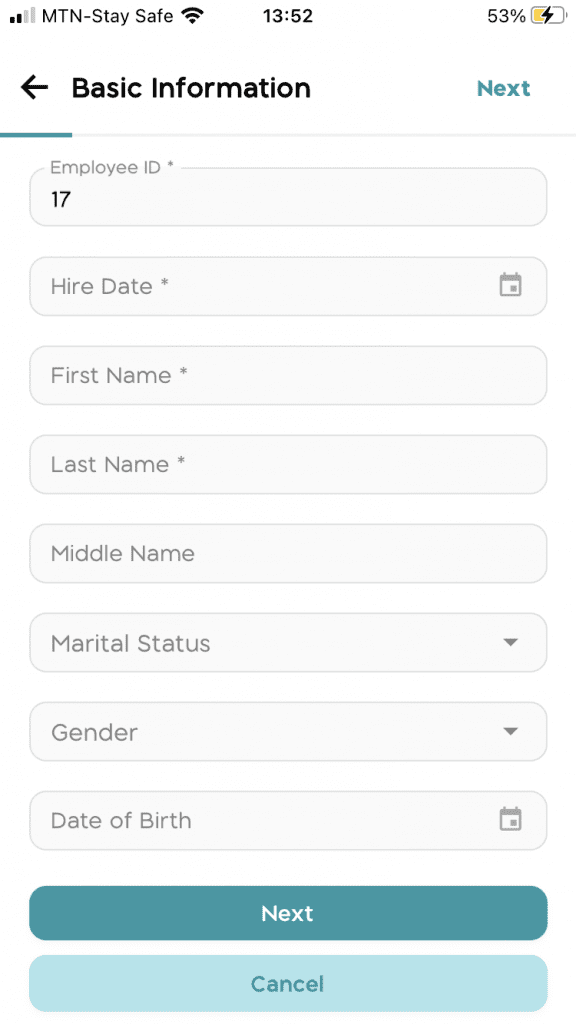The image size is (576, 1024).
Task: Click the Gender dropdown arrow
Action: point(511,731)
